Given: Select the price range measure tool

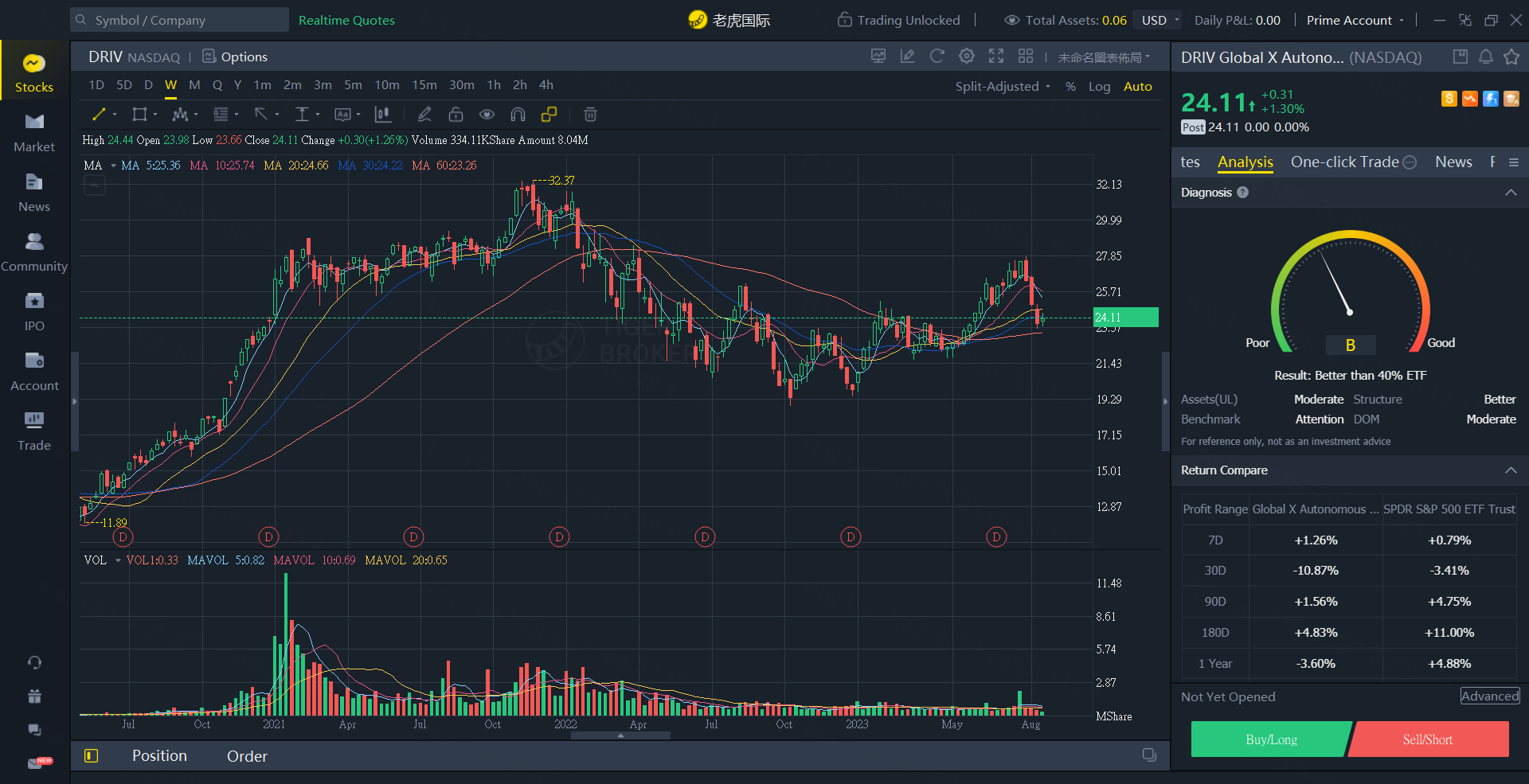Looking at the screenshot, I should coord(302,115).
